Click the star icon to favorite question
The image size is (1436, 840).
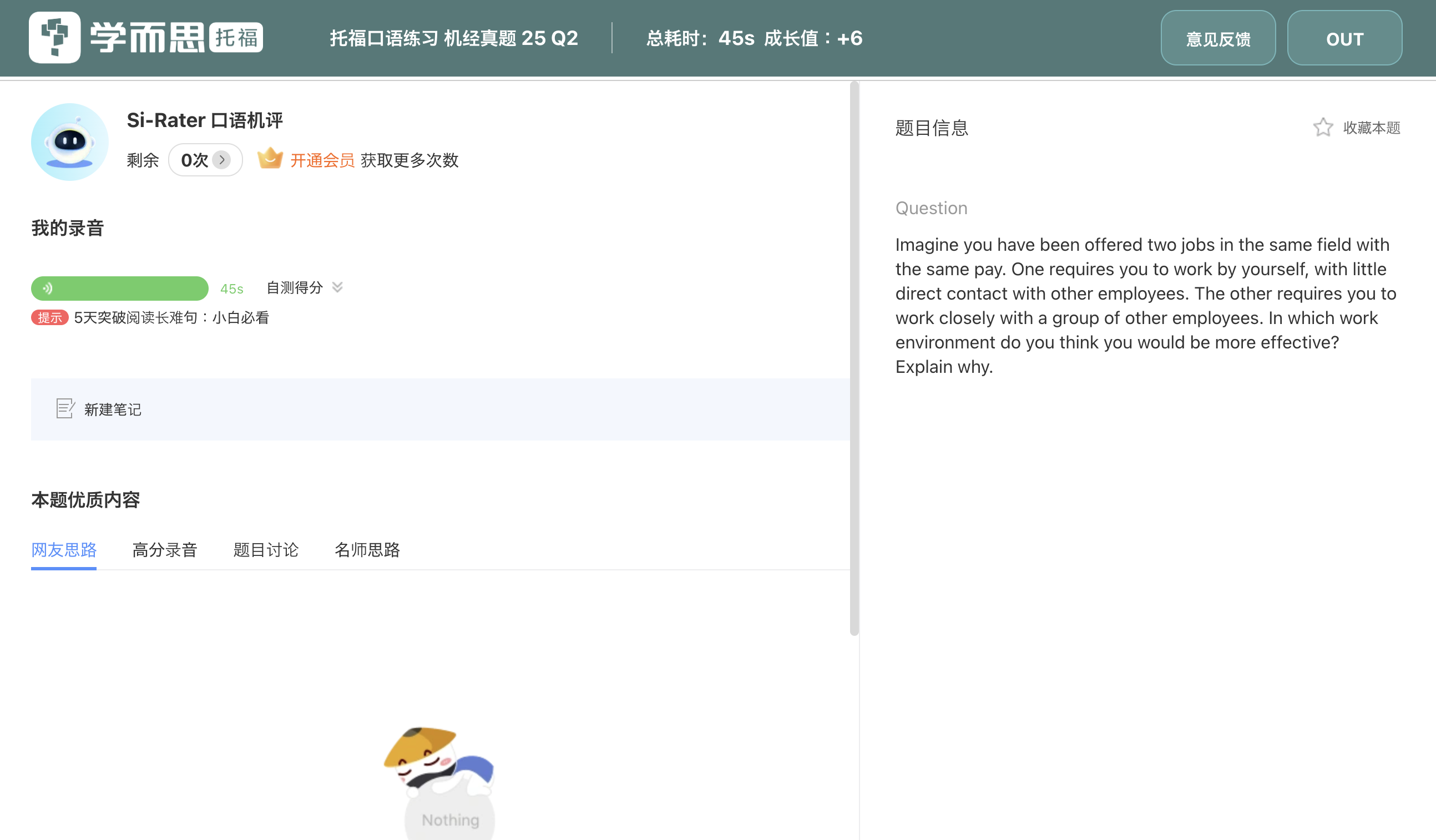[x=1323, y=127]
